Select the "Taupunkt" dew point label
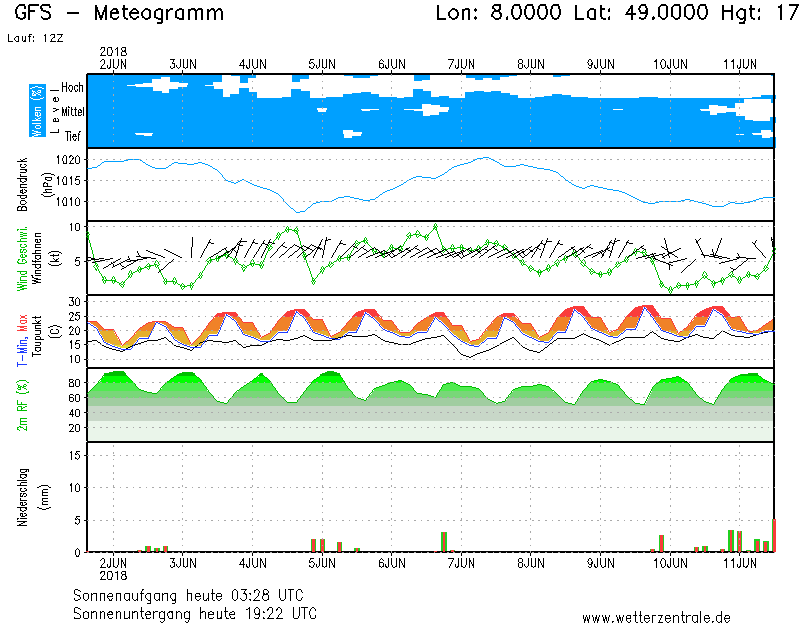Image resolution: width=800 pixels, height=625 pixels. [38, 336]
